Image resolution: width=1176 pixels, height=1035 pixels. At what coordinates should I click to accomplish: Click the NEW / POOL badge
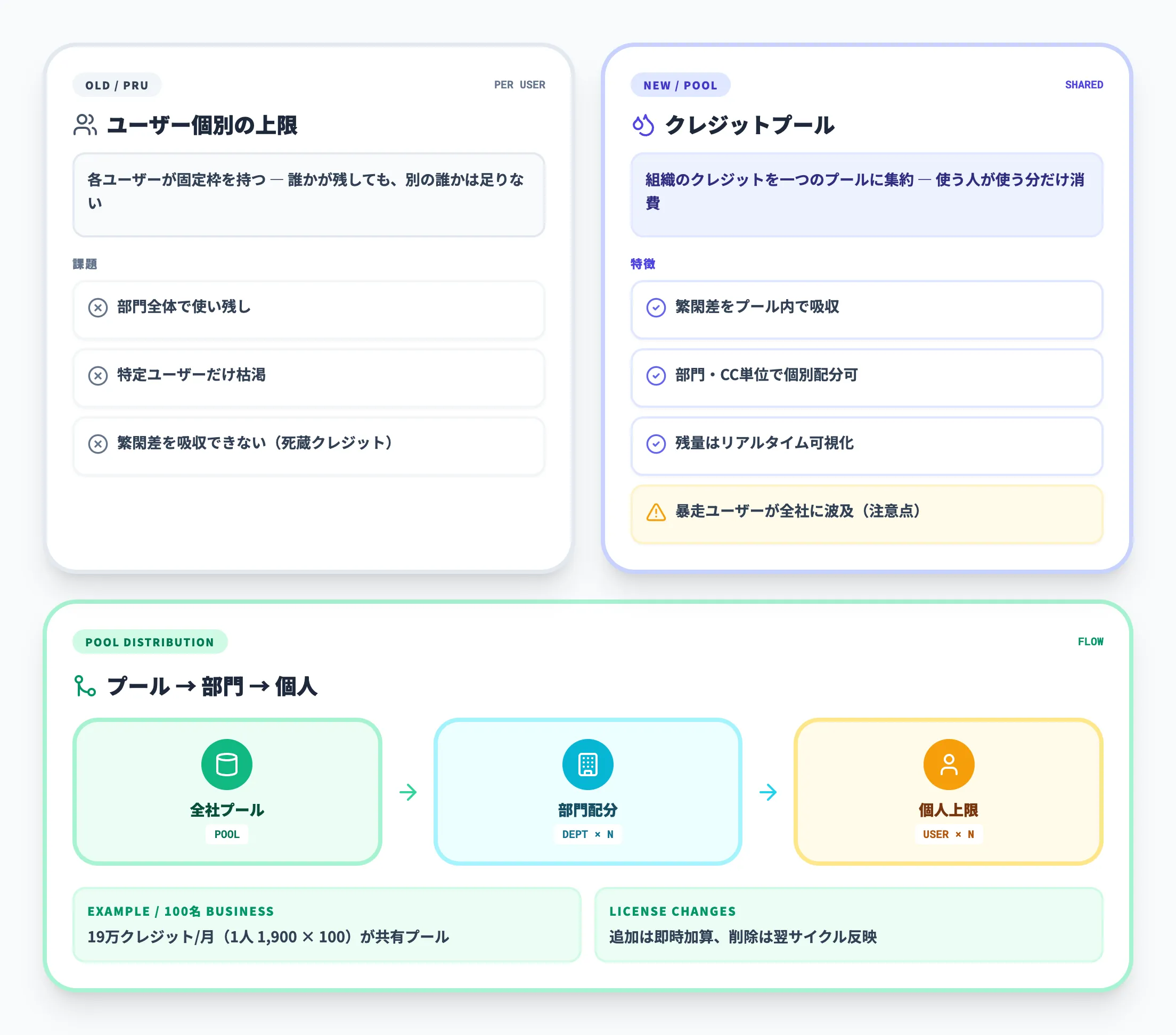(x=681, y=85)
